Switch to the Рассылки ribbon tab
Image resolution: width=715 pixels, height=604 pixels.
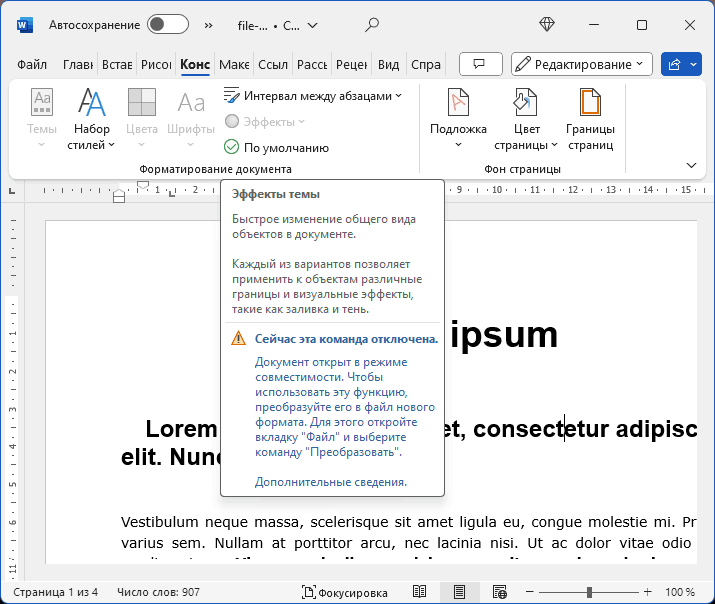coord(312,65)
